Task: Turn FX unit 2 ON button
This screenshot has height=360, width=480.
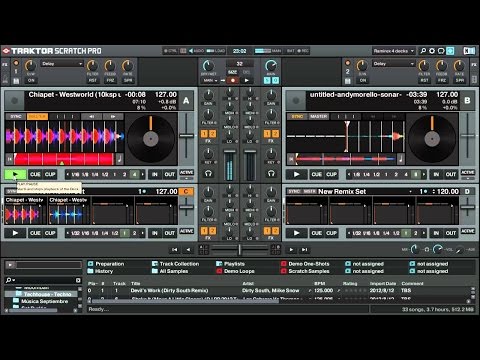Action: click(363, 80)
